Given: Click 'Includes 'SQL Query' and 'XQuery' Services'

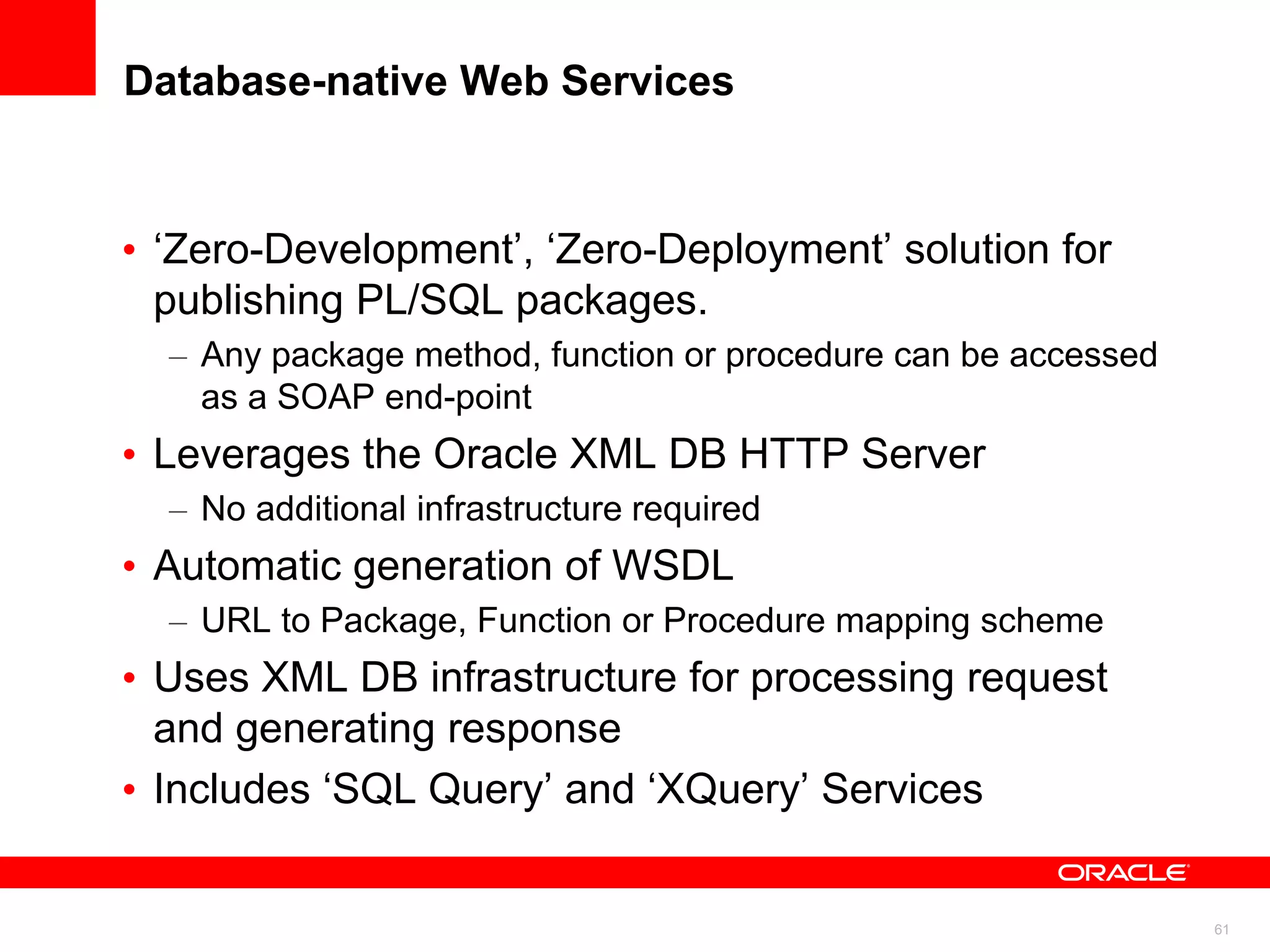Looking at the screenshot, I should [568, 790].
